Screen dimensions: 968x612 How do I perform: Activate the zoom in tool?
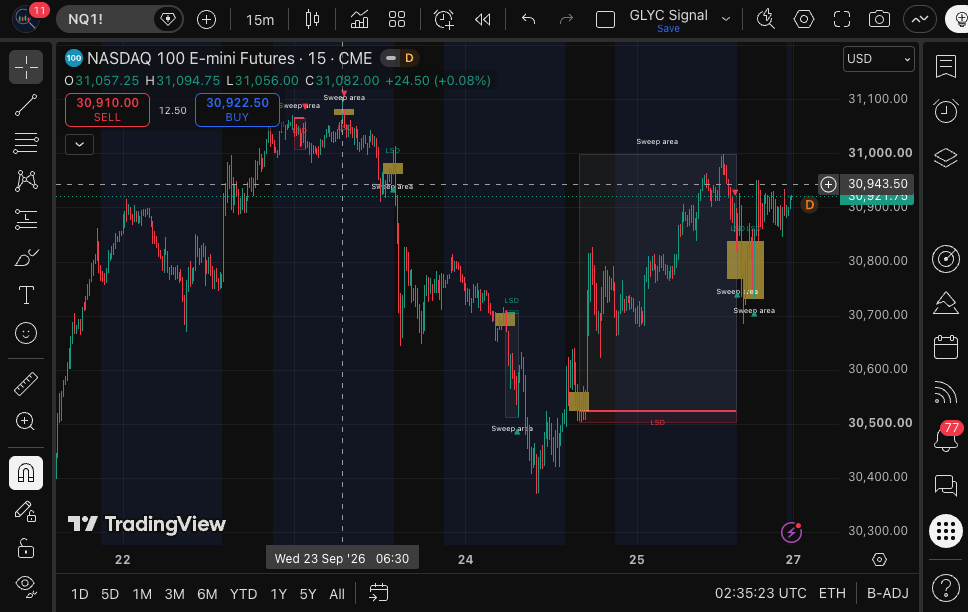pyautogui.click(x=26, y=421)
